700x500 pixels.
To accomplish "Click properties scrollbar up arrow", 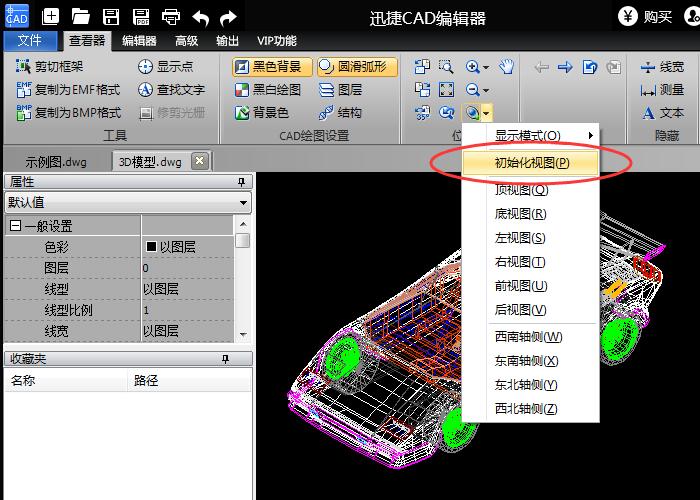I will point(243,224).
